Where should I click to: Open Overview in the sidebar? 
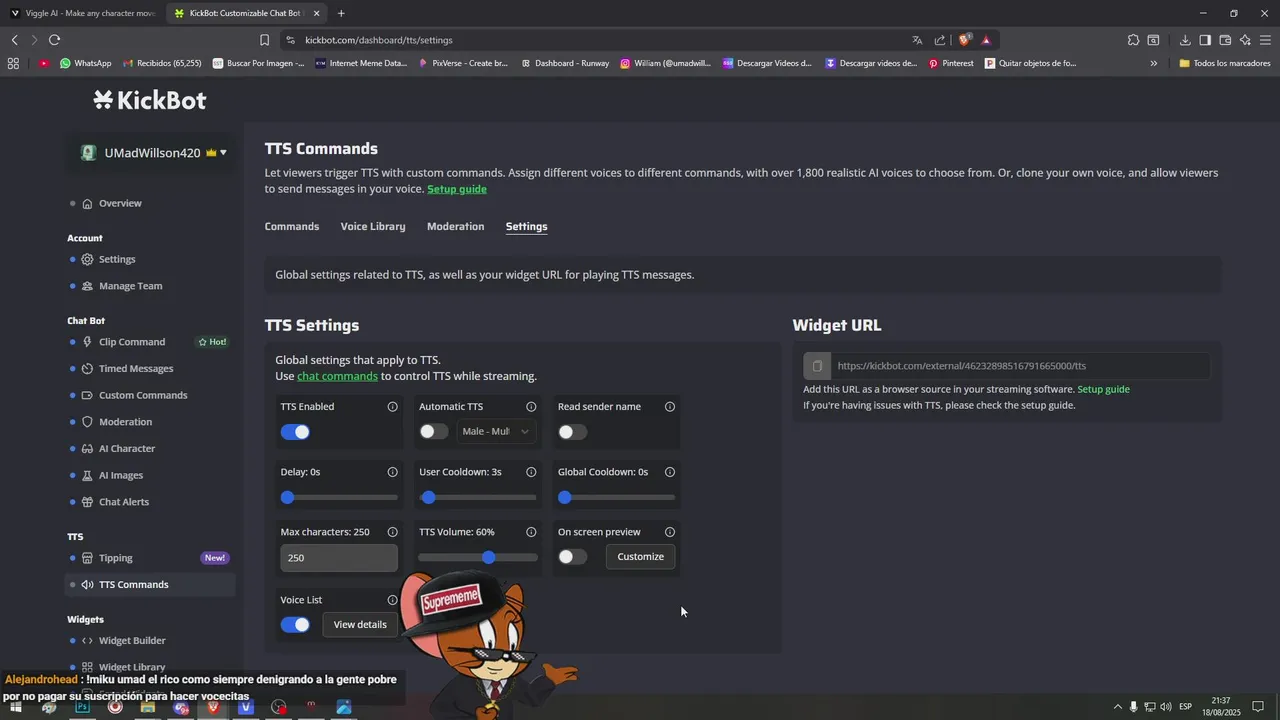[120, 203]
